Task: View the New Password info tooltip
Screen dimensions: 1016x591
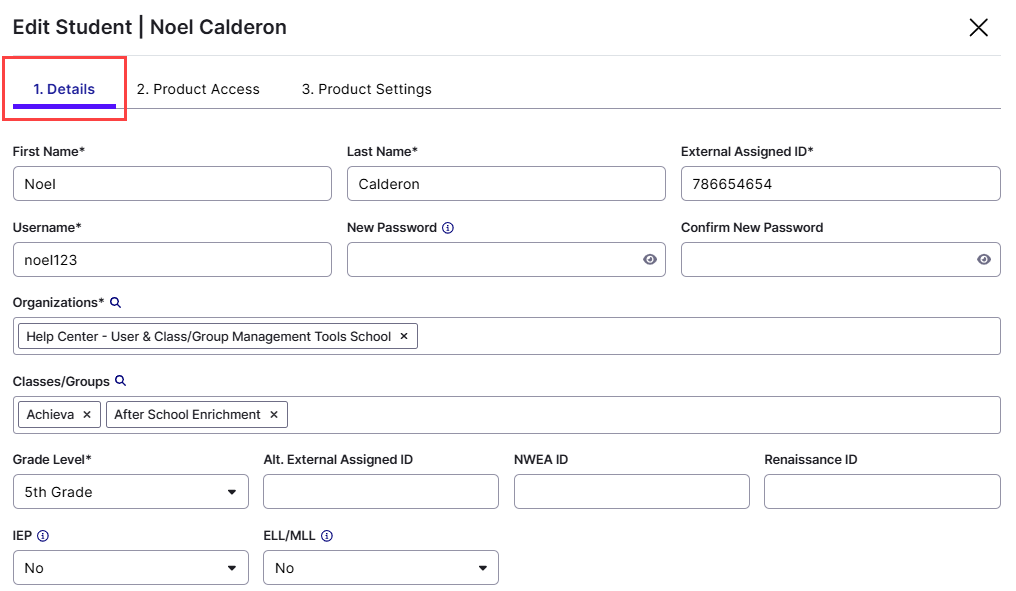Action: [x=447, y=227]
